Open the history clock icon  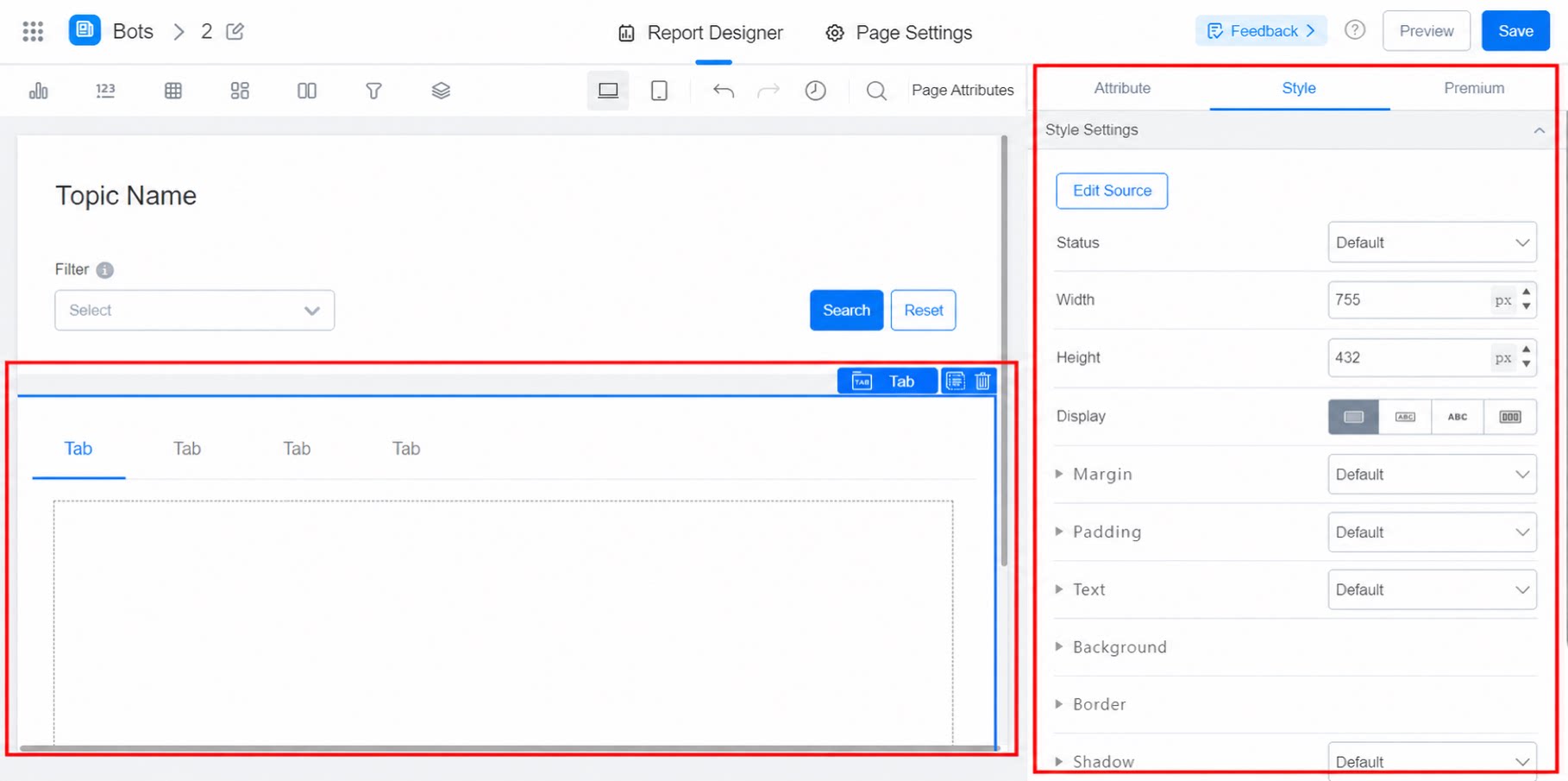[x=816, y=91]
